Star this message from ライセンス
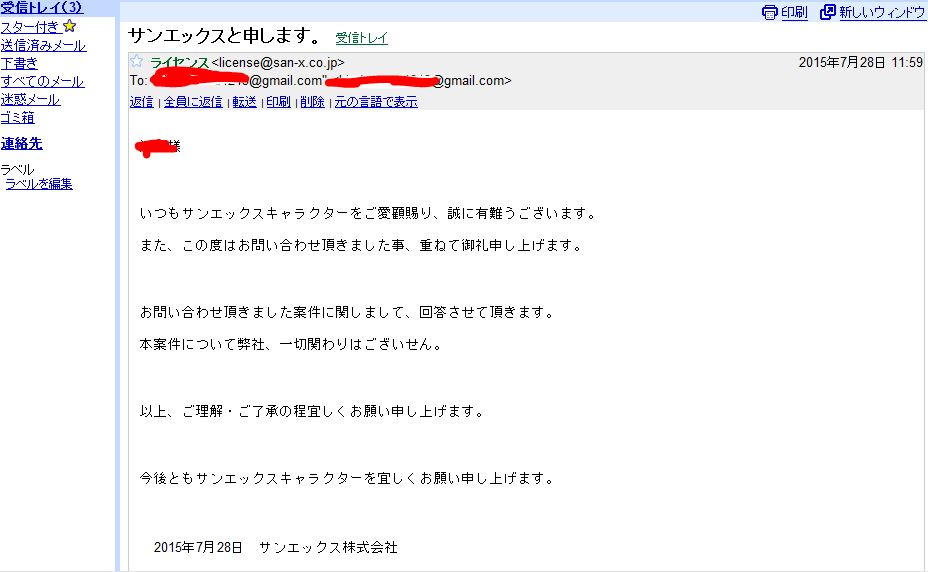 pyautogui.click(x=136, y=61)
